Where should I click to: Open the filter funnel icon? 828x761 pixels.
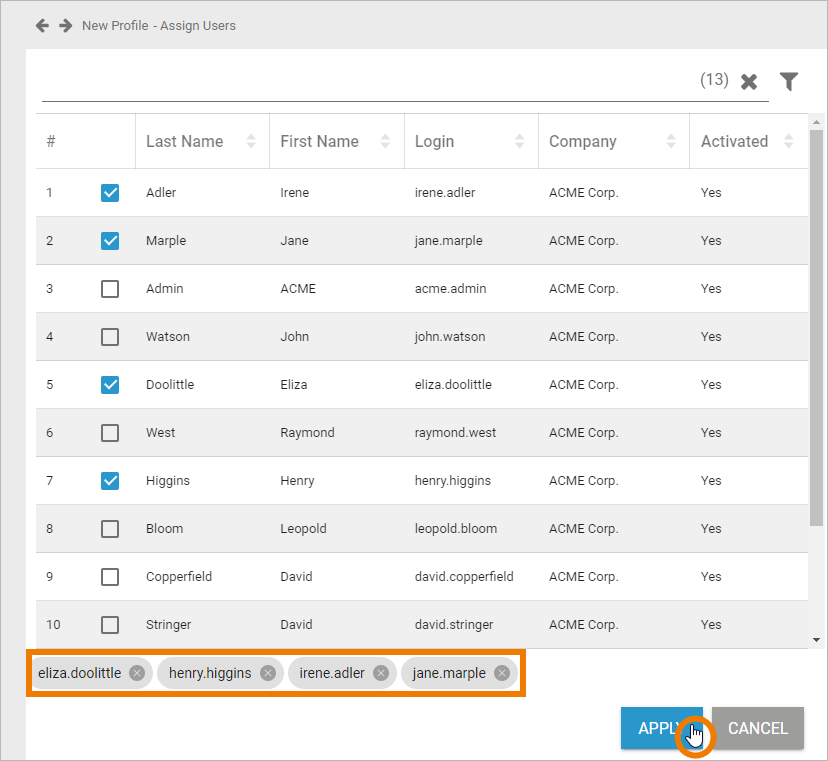click(789, 81)
